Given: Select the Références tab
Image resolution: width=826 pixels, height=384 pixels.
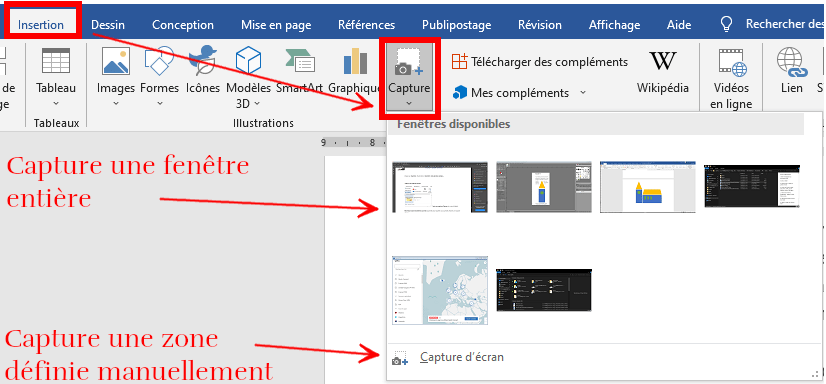Looking at the screenshot, I should click(366, 25).
